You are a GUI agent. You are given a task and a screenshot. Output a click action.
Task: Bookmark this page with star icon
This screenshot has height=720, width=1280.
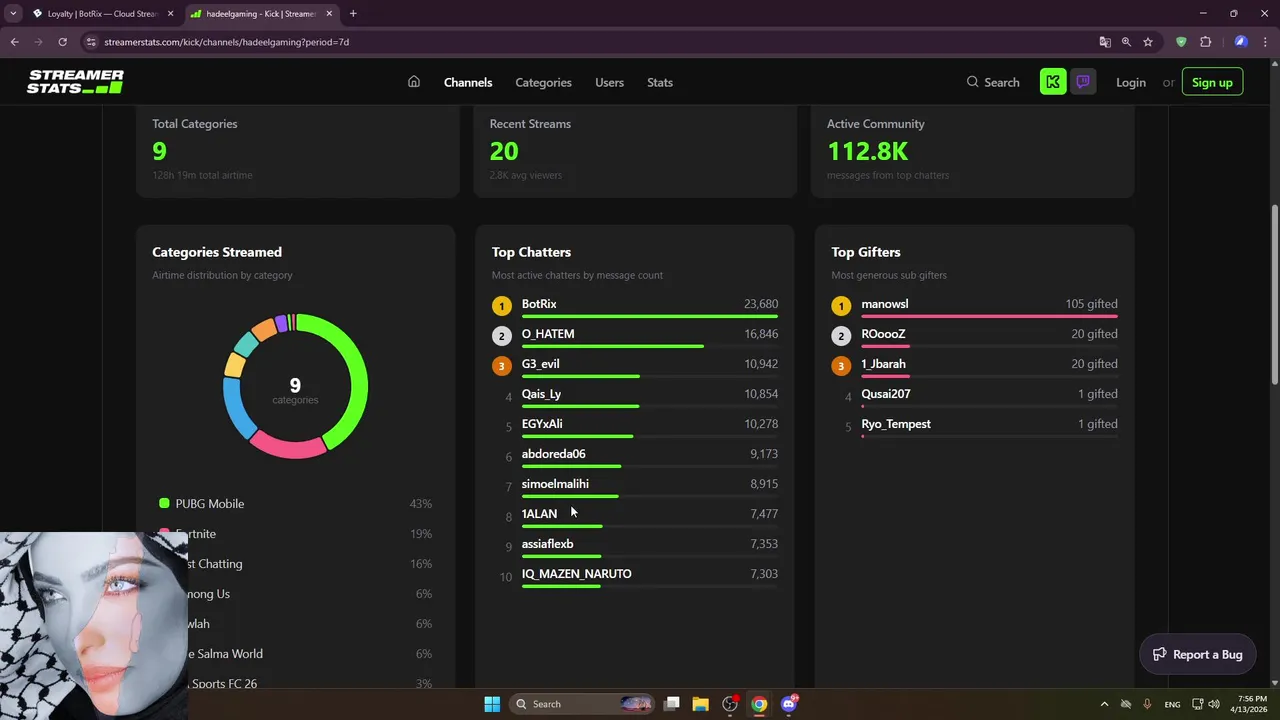click(1148, 42)
